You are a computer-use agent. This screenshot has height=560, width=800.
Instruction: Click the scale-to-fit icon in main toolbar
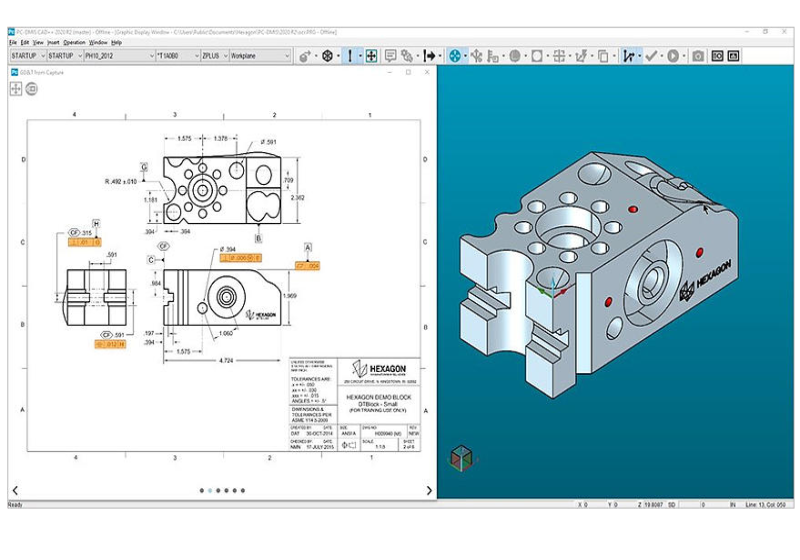(371, 56)
